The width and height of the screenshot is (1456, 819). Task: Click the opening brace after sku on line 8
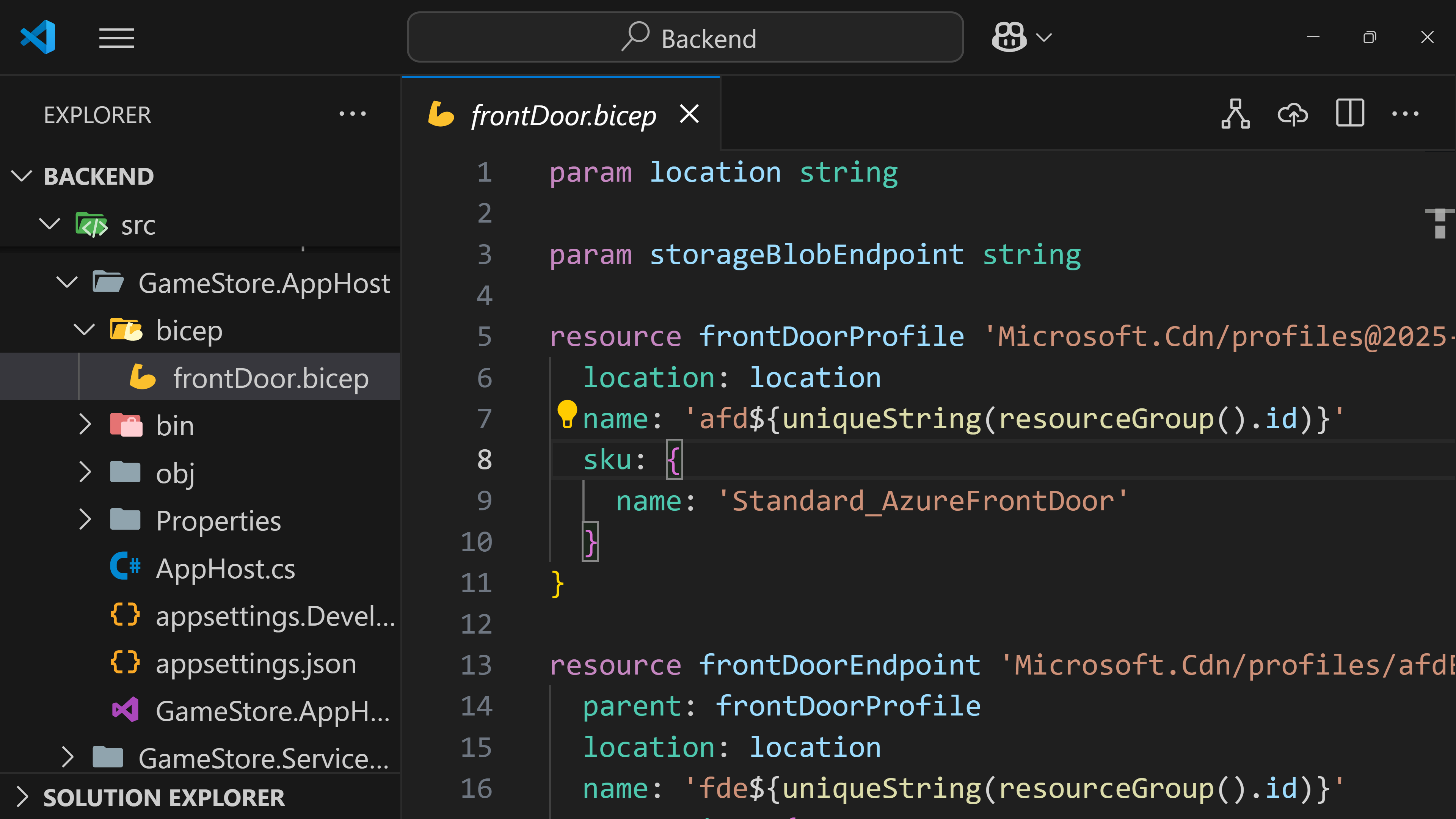(x=674, y=460)
